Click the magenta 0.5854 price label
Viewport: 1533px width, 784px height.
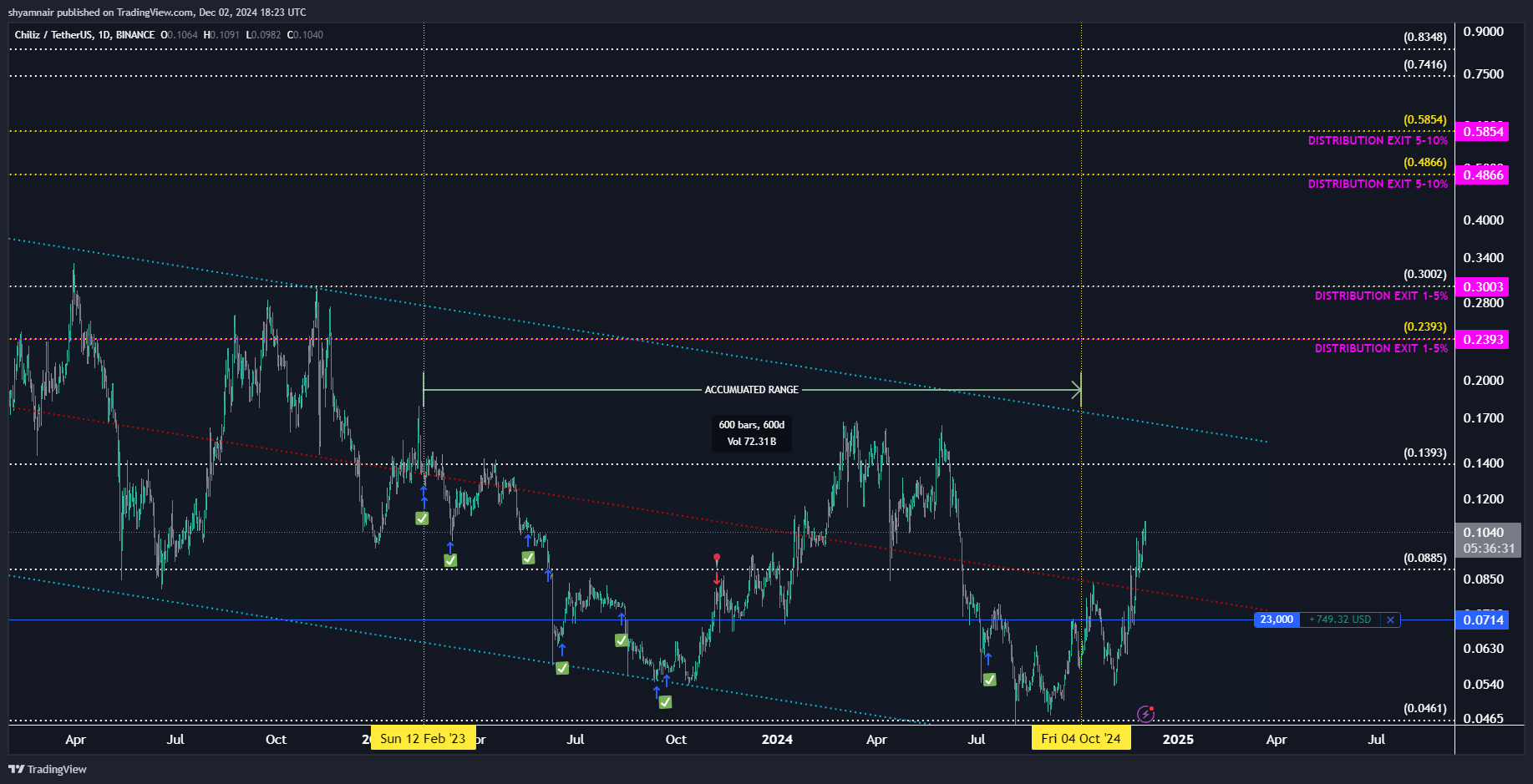pyautogui.click(x=1482, y=132)
